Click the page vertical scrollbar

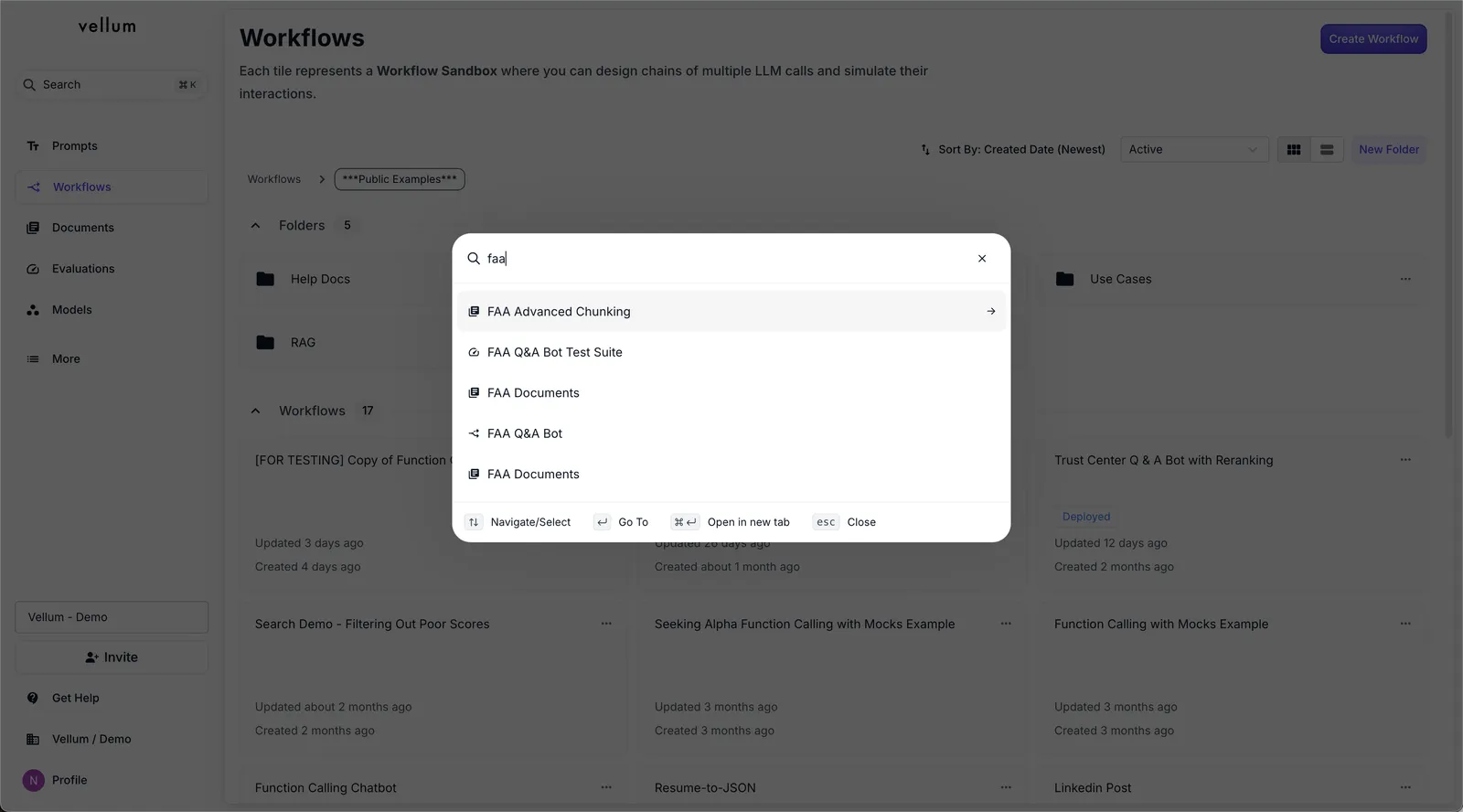click(x=1448, y=224)
